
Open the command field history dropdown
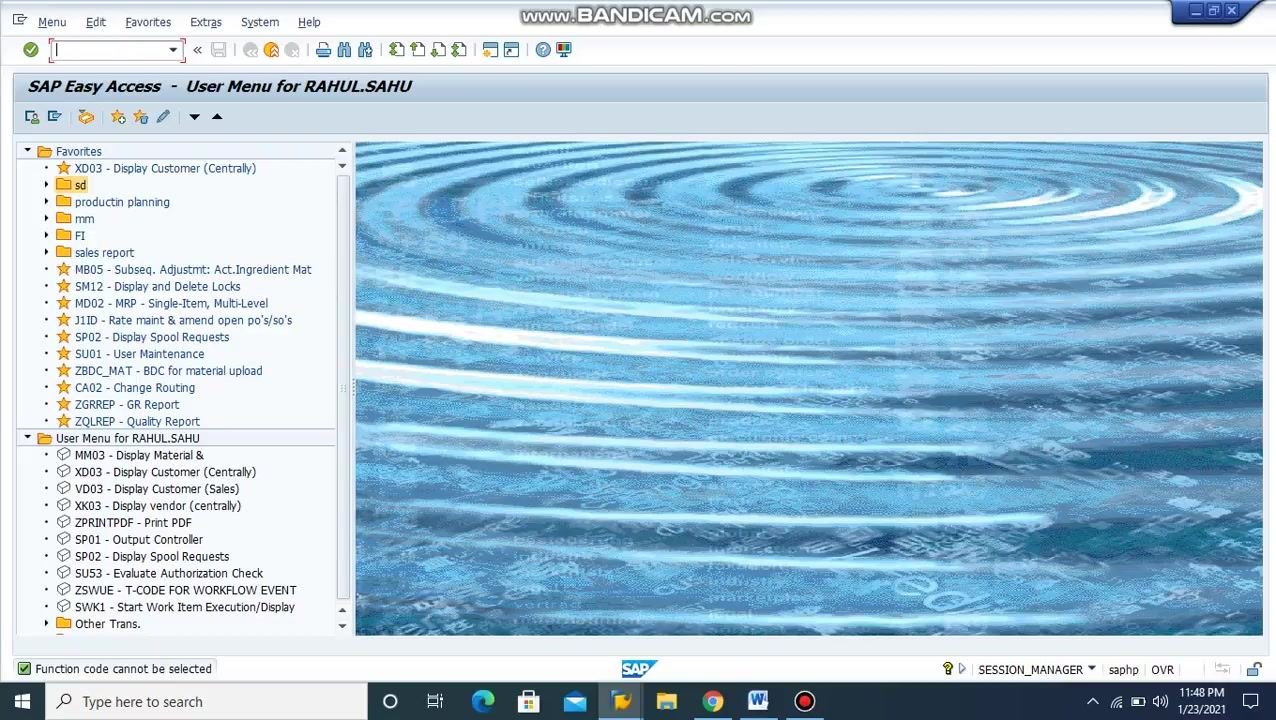(173, 50)
